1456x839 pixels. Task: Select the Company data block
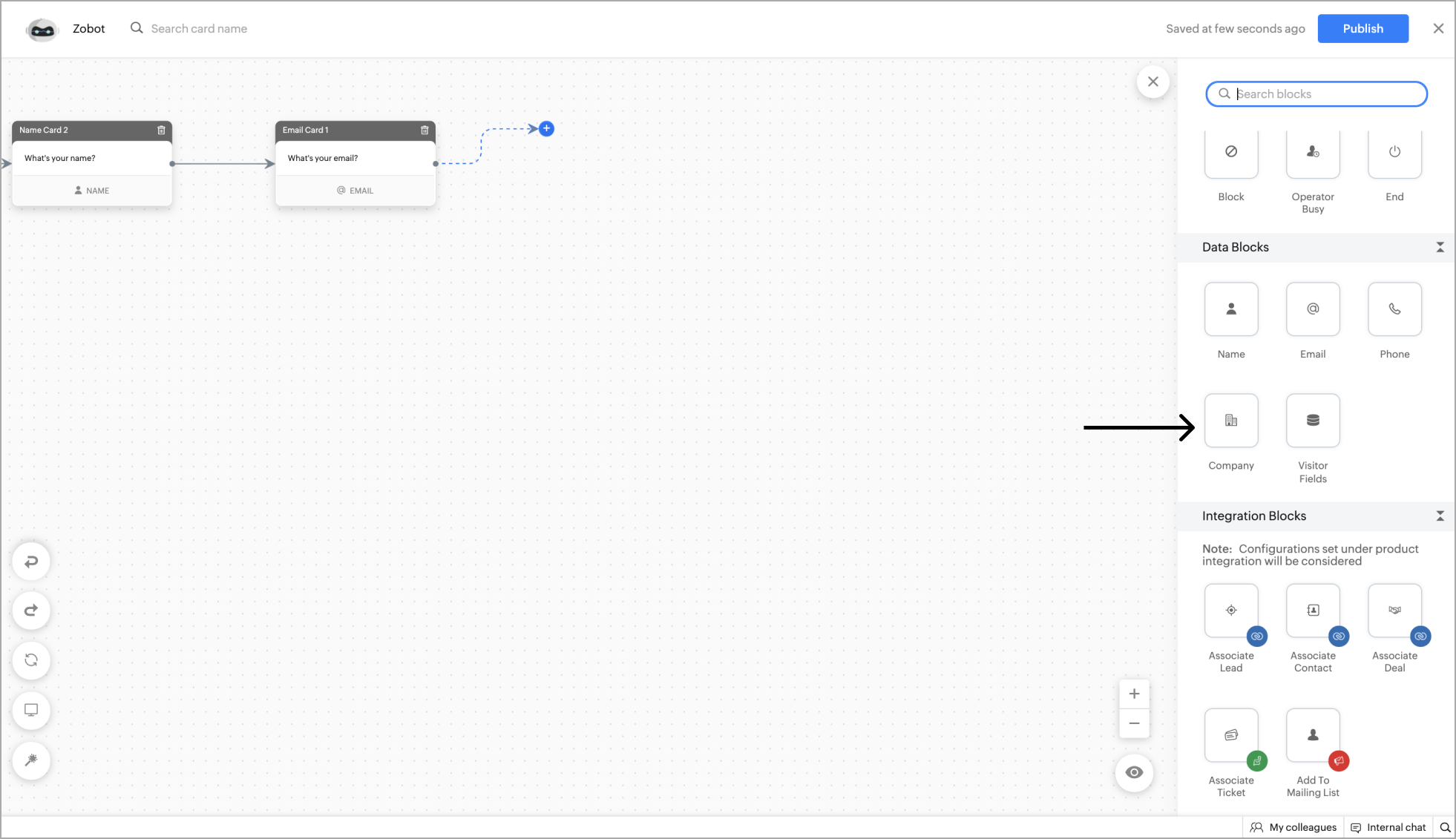[x=1230, y=421]
